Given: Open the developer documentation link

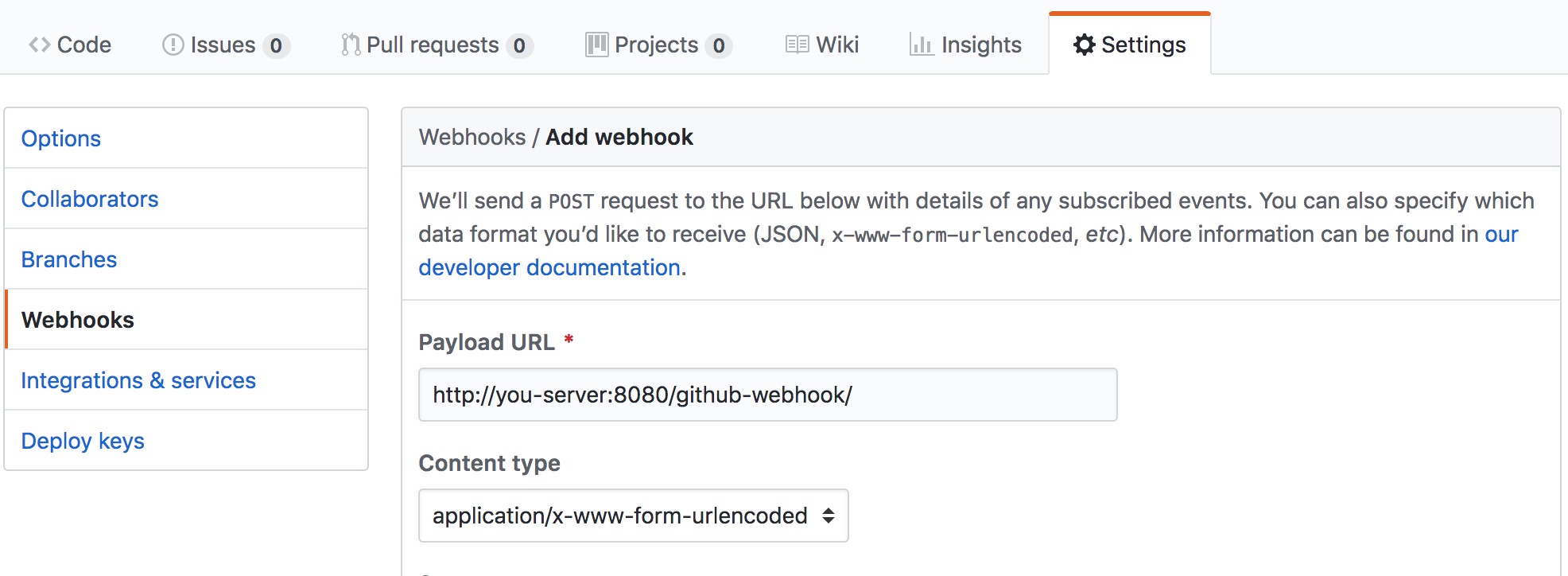Looking at the screenshot, I should pos(549,267).
